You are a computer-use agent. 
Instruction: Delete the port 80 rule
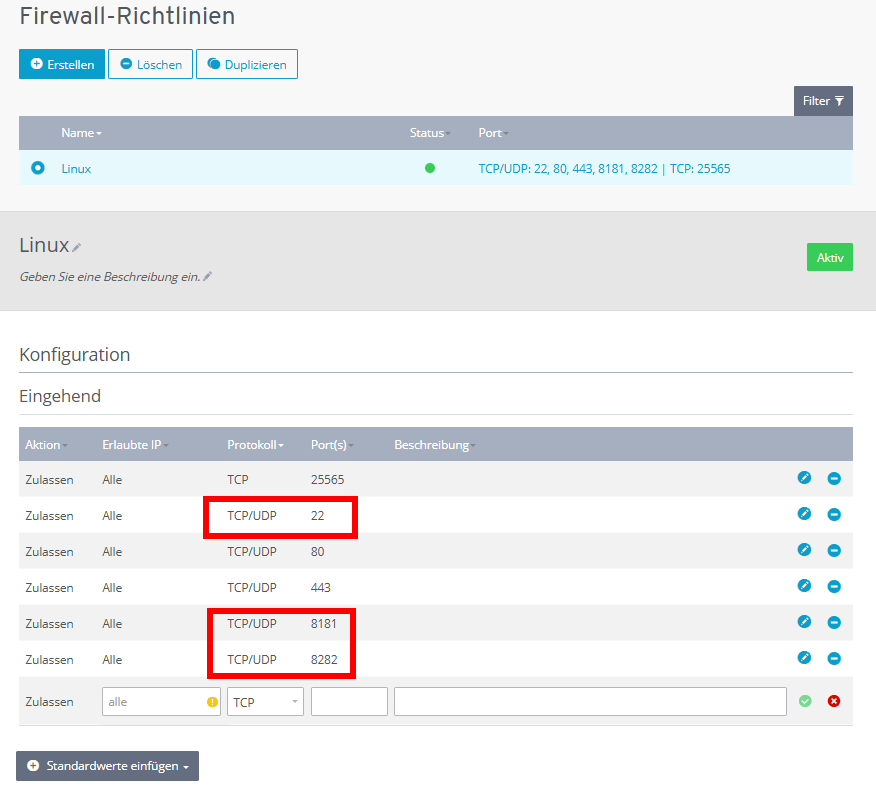tap(834, 551)
